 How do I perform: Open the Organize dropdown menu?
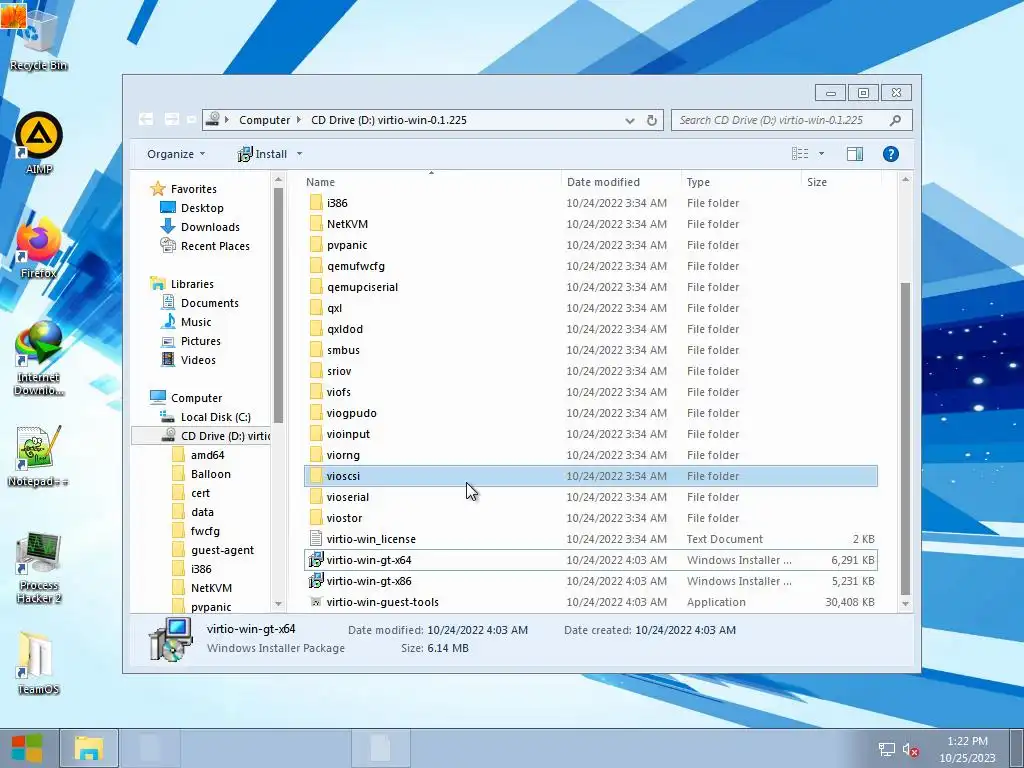(x=176, y=154)
